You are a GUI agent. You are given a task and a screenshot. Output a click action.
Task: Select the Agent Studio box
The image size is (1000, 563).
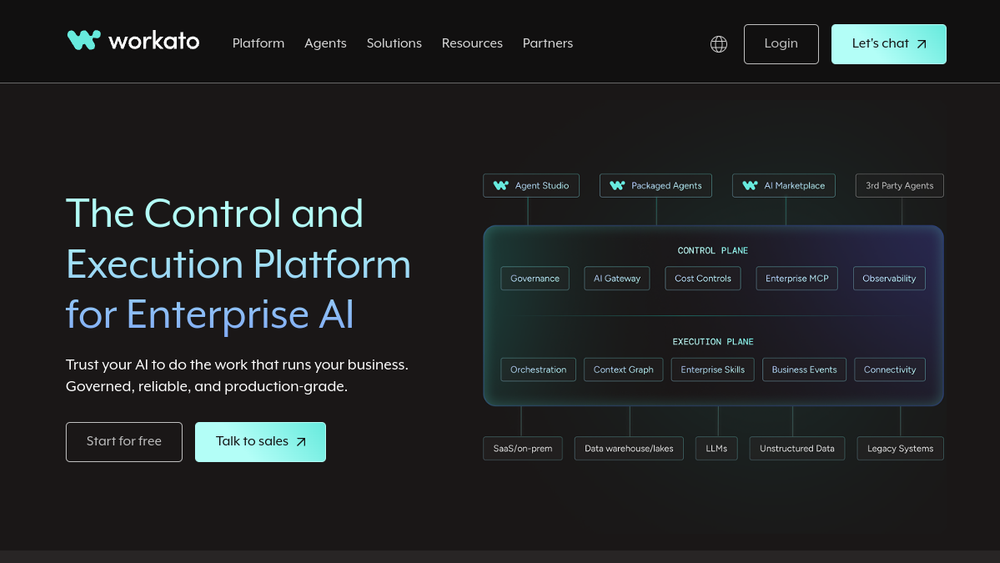[x=531, y=186]
